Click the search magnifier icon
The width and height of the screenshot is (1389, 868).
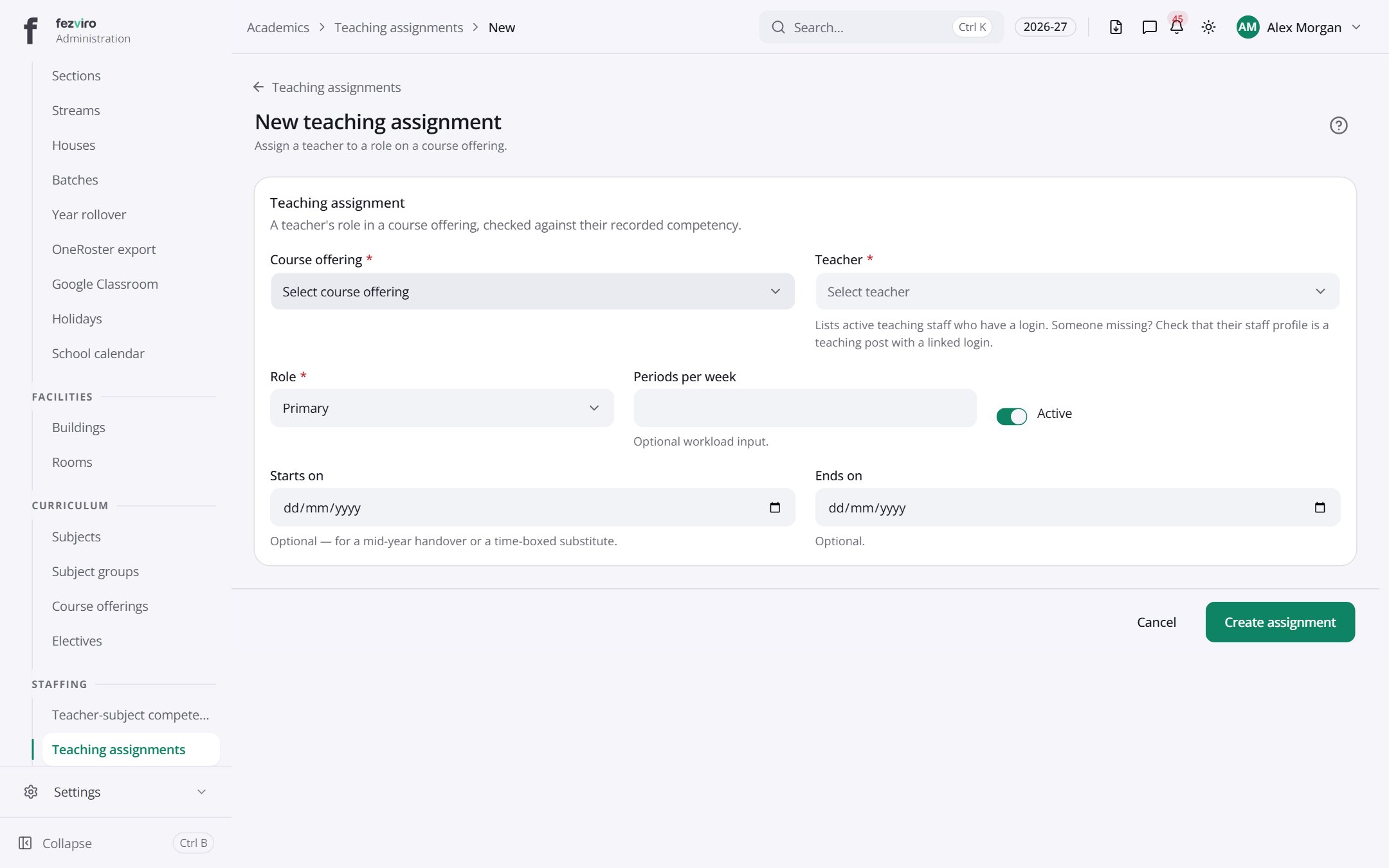(778, 27)
